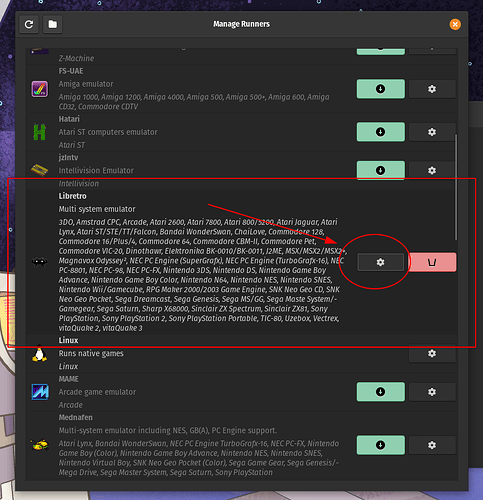Close the Manage Runners dialog
The image size is (483, 500).
tap(455, 24)
